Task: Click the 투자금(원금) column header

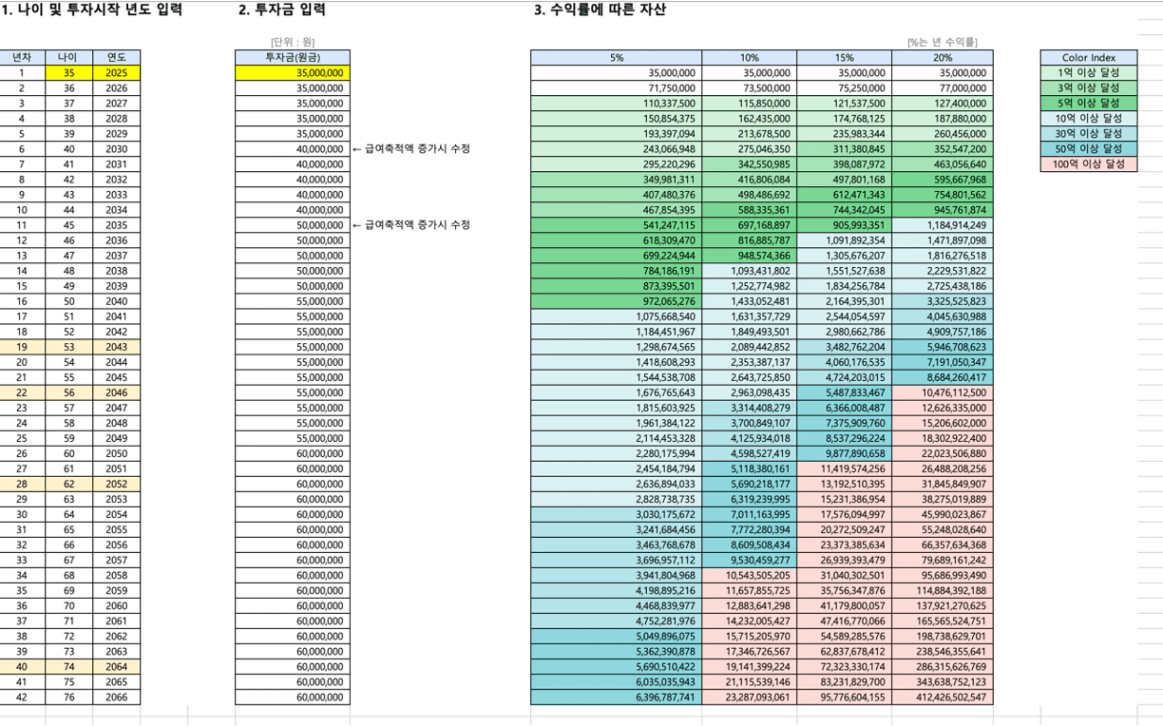Action: click(292, 57)
